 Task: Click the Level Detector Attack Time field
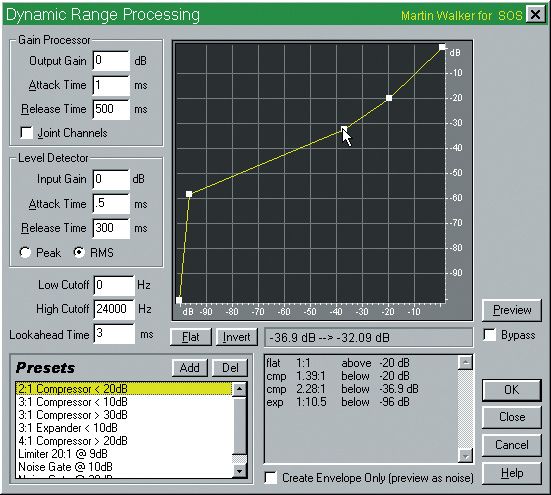(x=111, y=204)
